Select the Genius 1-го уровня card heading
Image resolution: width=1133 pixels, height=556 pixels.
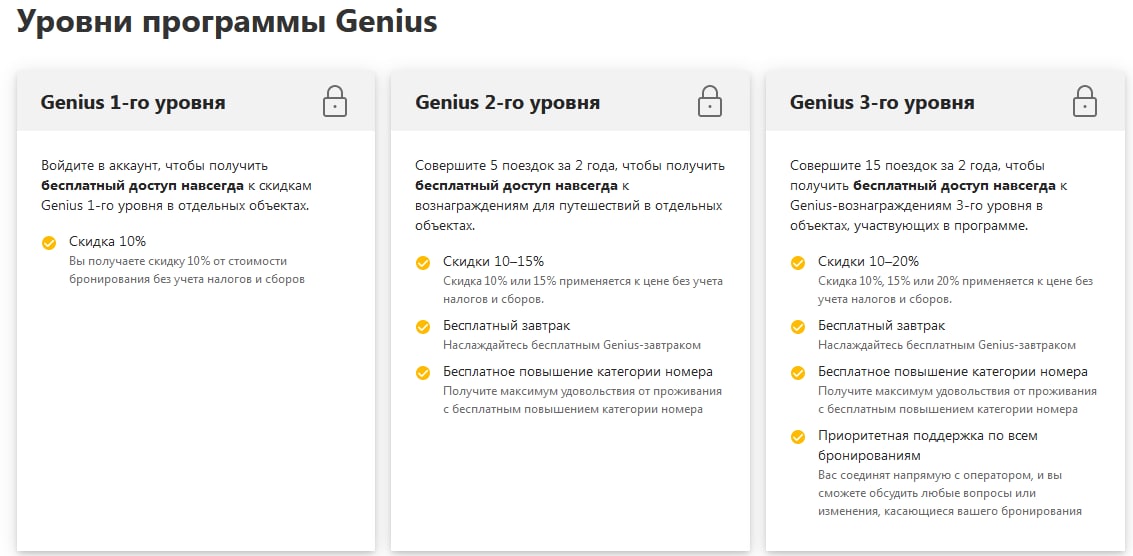tap(133, 102)
